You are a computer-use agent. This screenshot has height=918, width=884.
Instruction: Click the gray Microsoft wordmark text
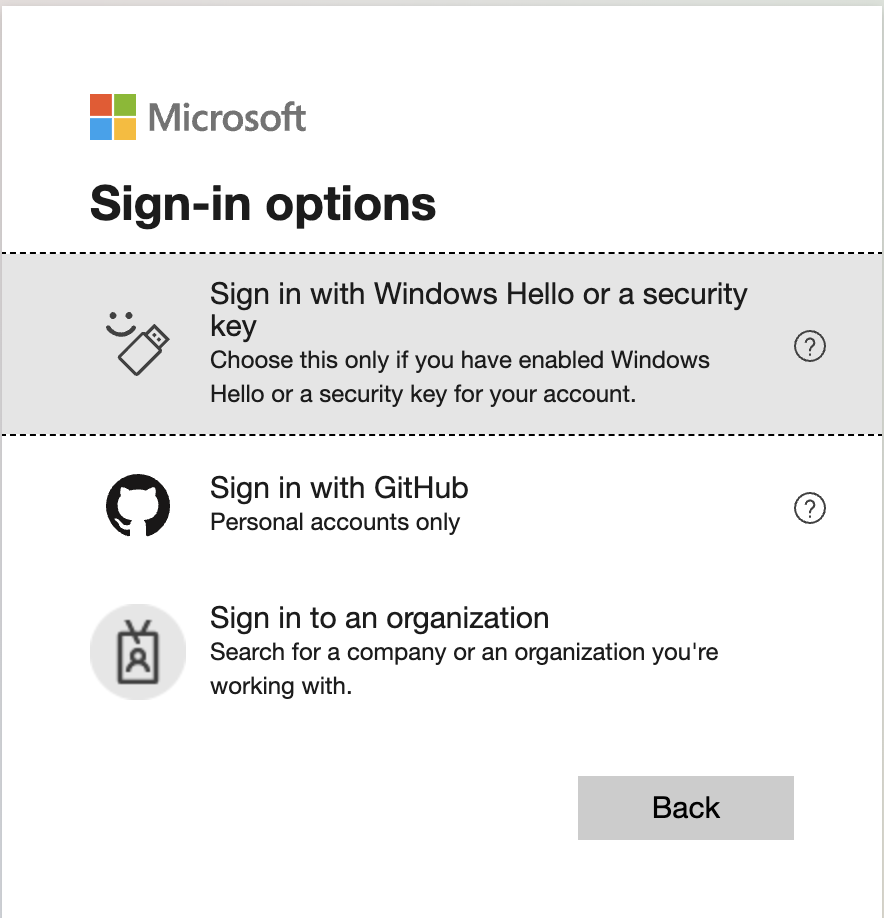227,118
